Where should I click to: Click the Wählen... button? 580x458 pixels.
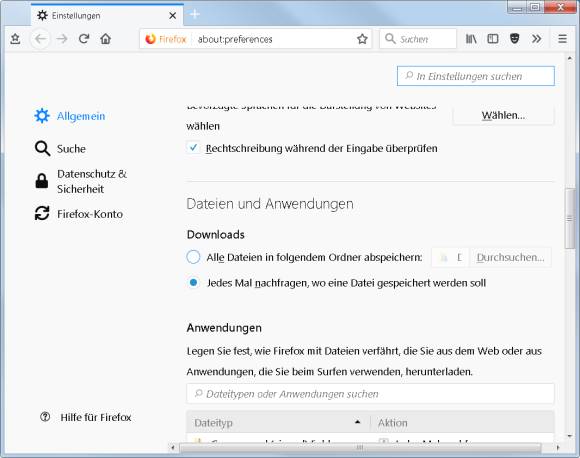(503, 115)
